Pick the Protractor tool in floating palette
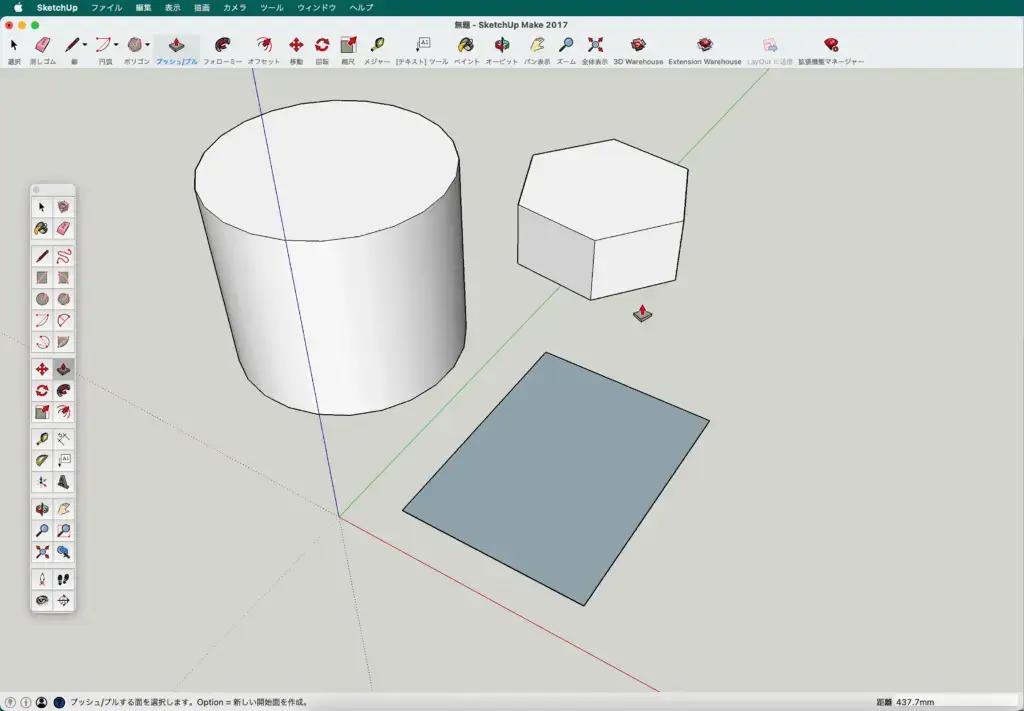Viewport: 1024px width, 711px height. tap(42, 460)
